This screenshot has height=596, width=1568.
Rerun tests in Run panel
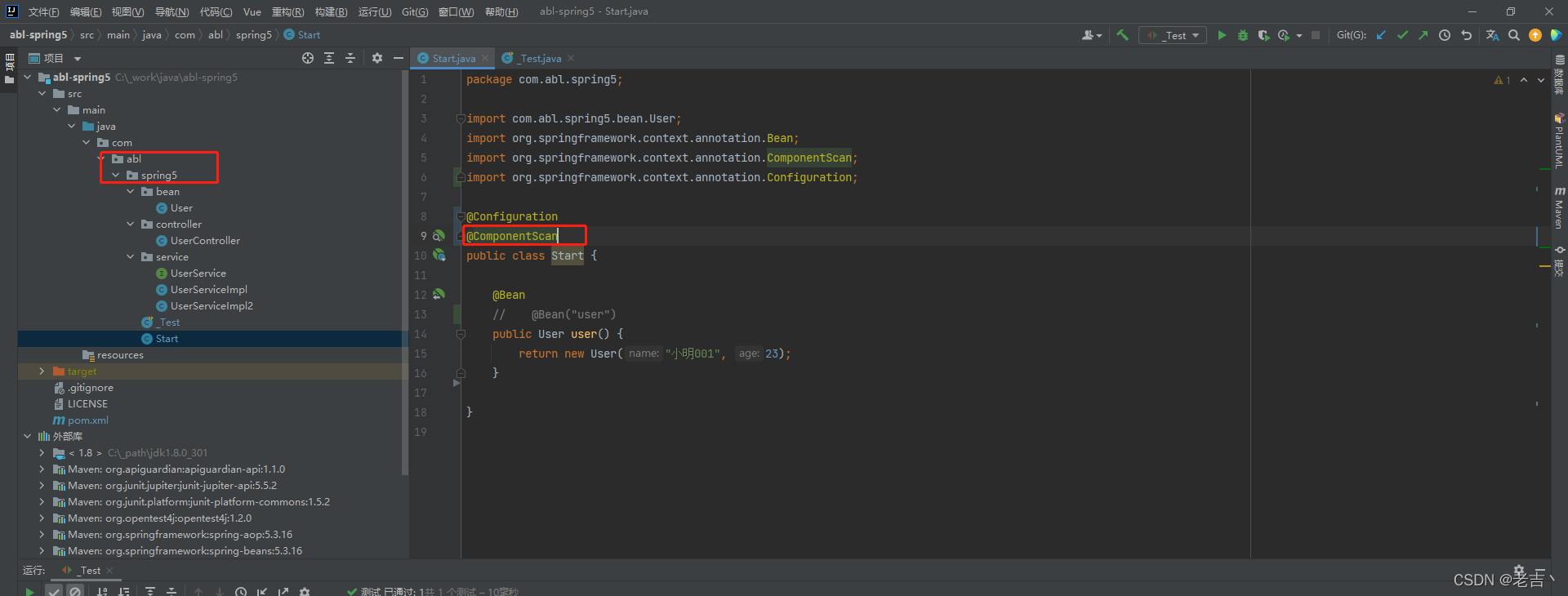(29, 591)
